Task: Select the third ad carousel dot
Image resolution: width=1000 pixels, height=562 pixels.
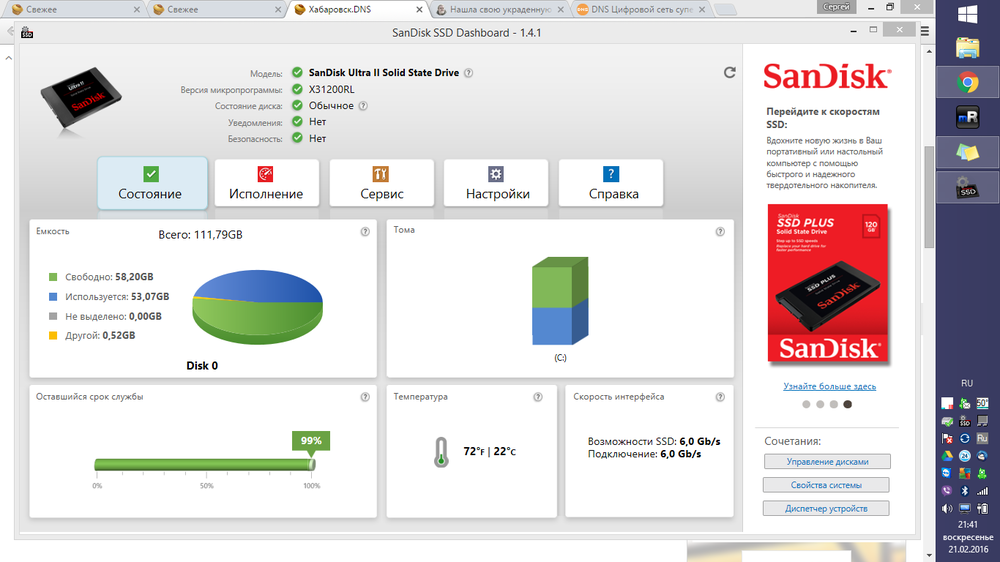Action: [x=834, y=404]
